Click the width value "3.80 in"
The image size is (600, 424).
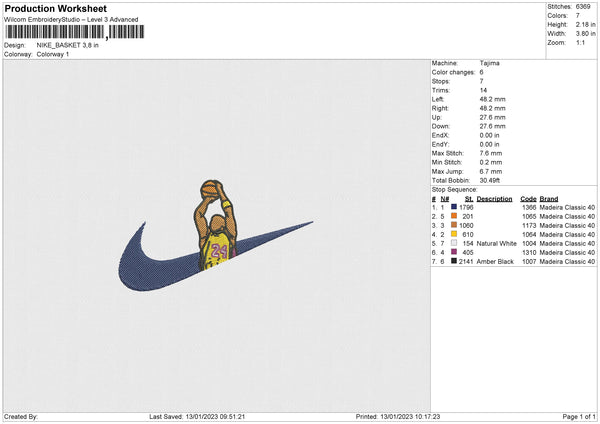coord(585,34)
